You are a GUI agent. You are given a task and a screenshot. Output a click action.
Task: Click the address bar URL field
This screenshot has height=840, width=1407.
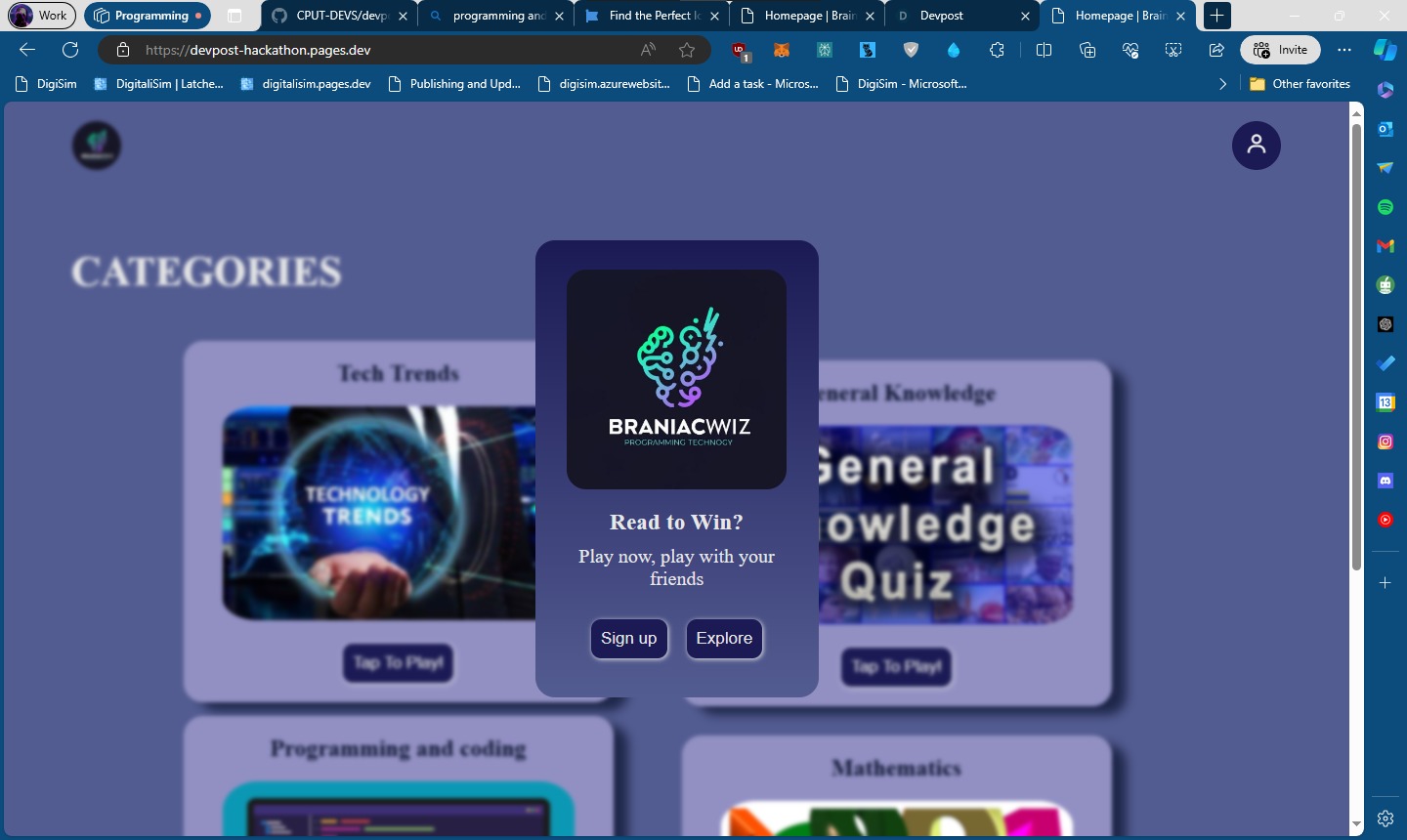pos(386,50)
